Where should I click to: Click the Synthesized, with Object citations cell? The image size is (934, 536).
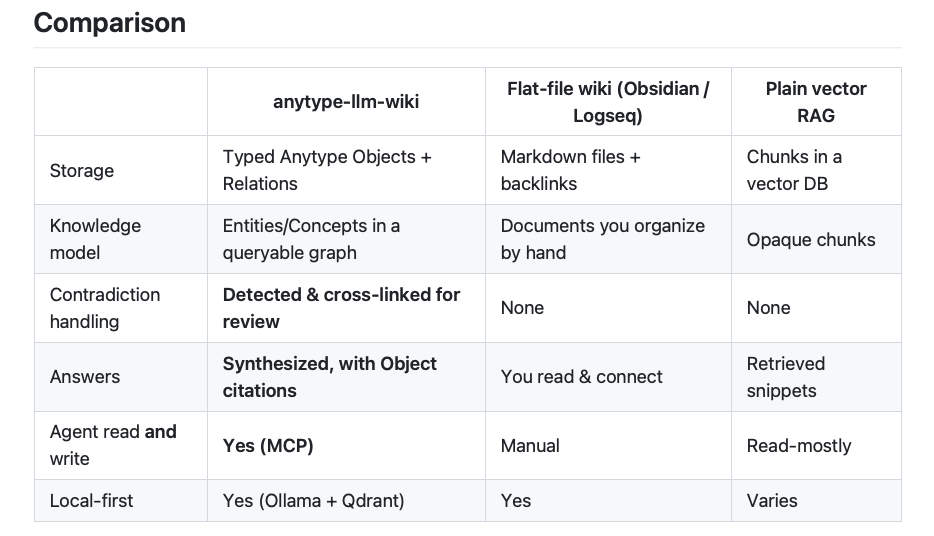[329, 377]
